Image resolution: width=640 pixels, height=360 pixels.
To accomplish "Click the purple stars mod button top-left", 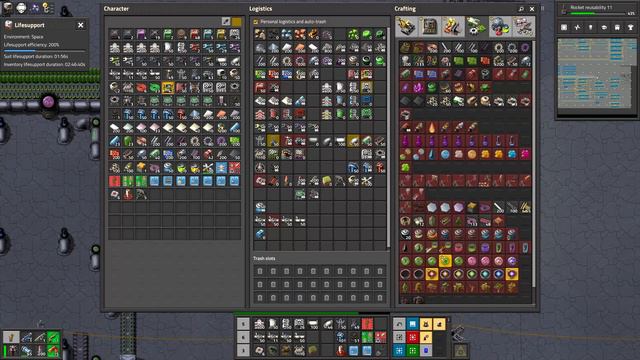I will coord(34,7).
